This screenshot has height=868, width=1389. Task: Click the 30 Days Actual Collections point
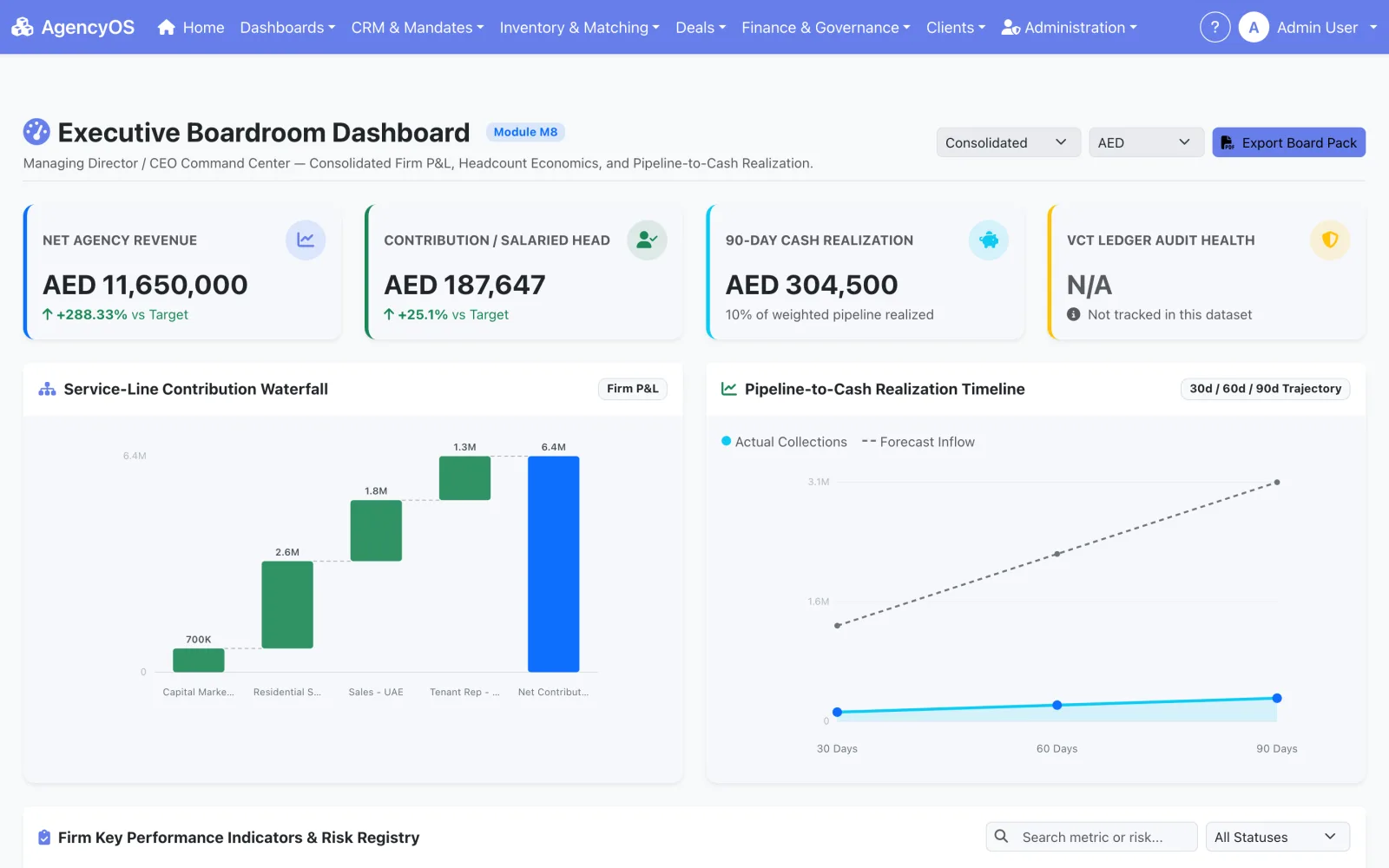pos(837,712)
